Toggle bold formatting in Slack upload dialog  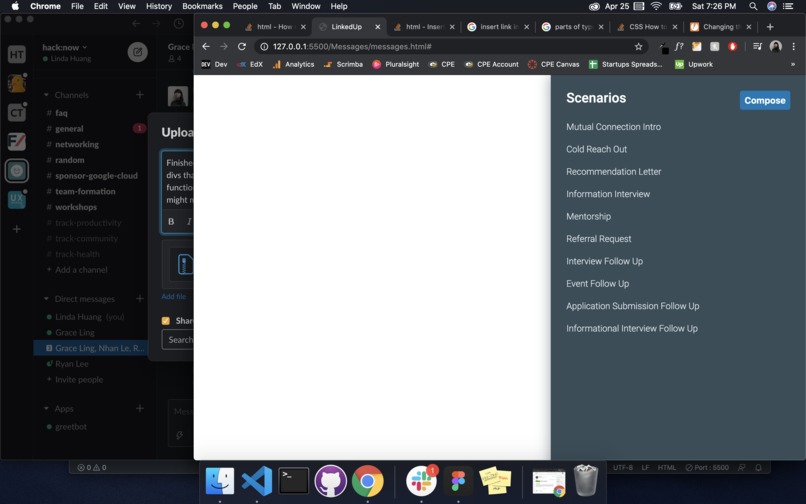point(171,222)
